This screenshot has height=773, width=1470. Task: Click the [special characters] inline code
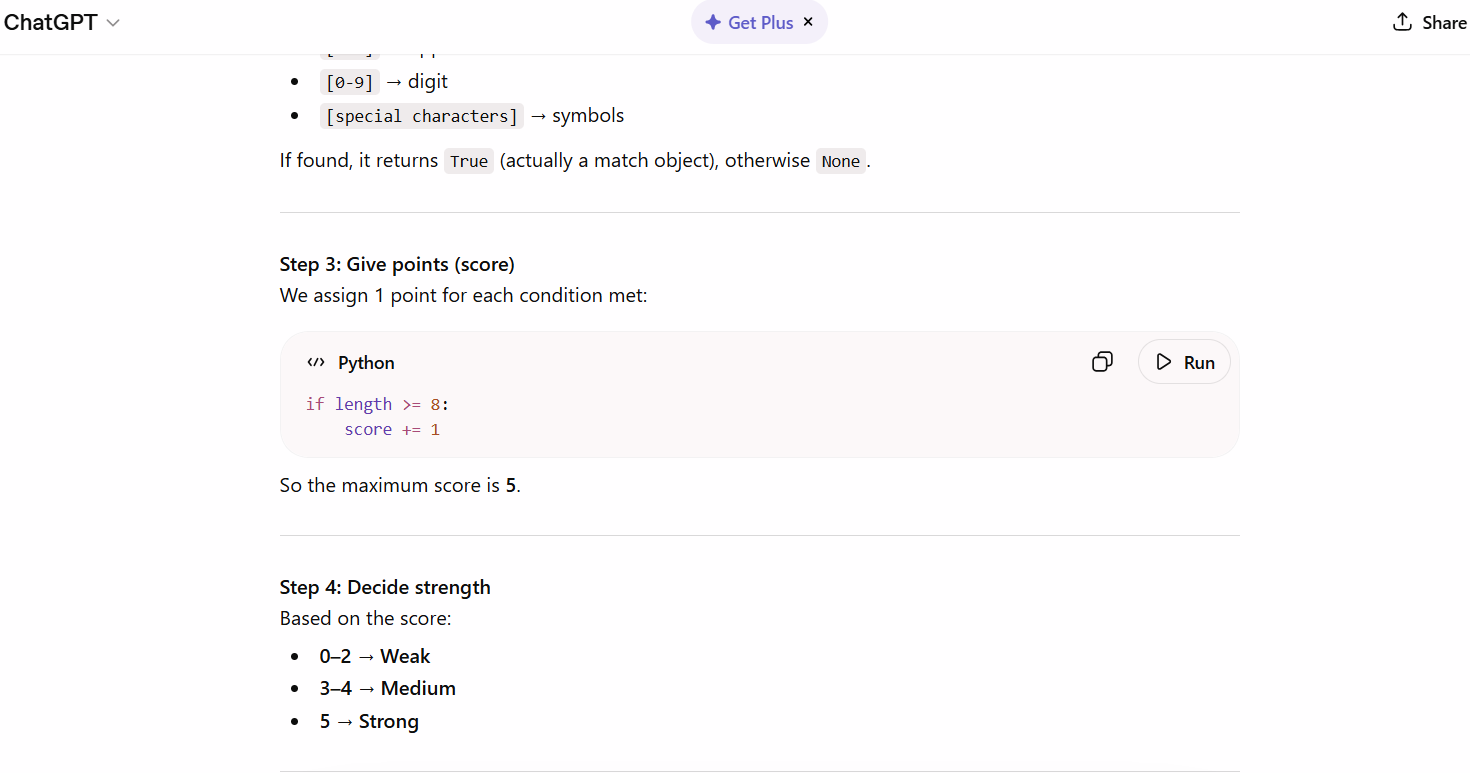pyautogui.click(x=421, y=116)
